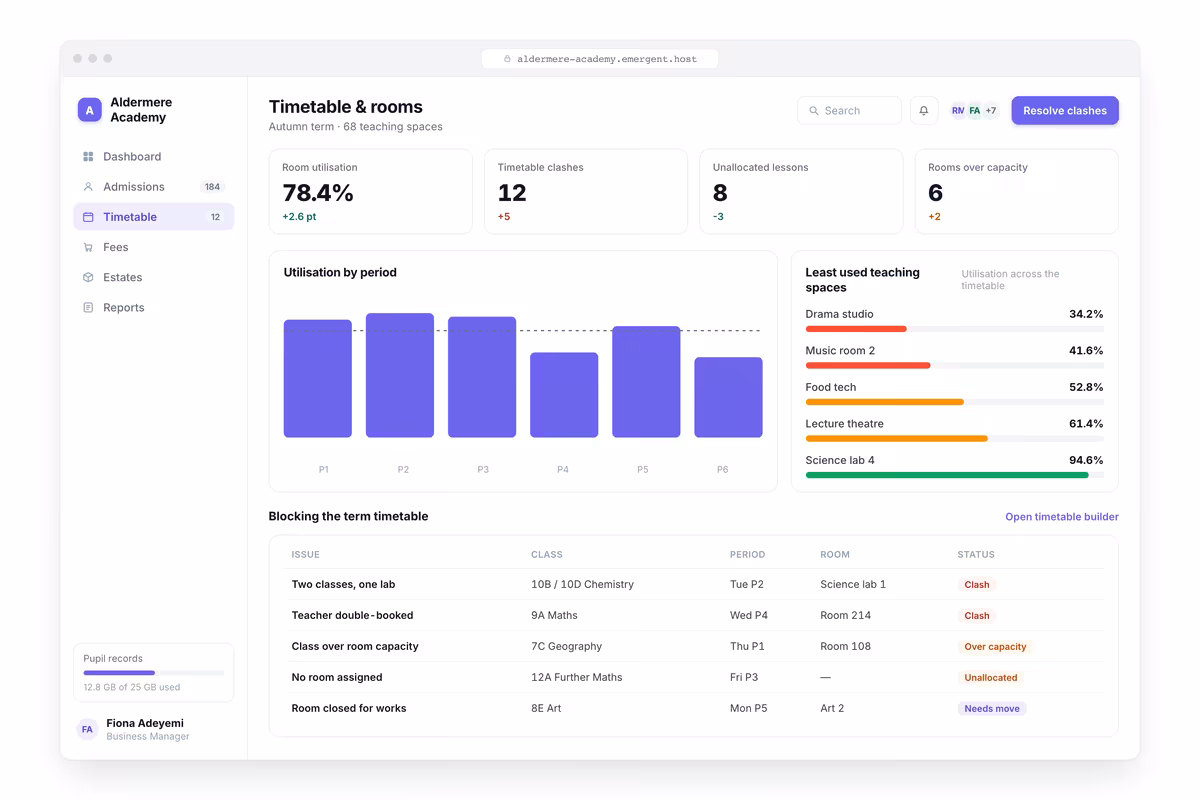This screenshot has width=1200, height=800.
Task: Click the "Room 108" cell
Action: click(x=846, y=647)
